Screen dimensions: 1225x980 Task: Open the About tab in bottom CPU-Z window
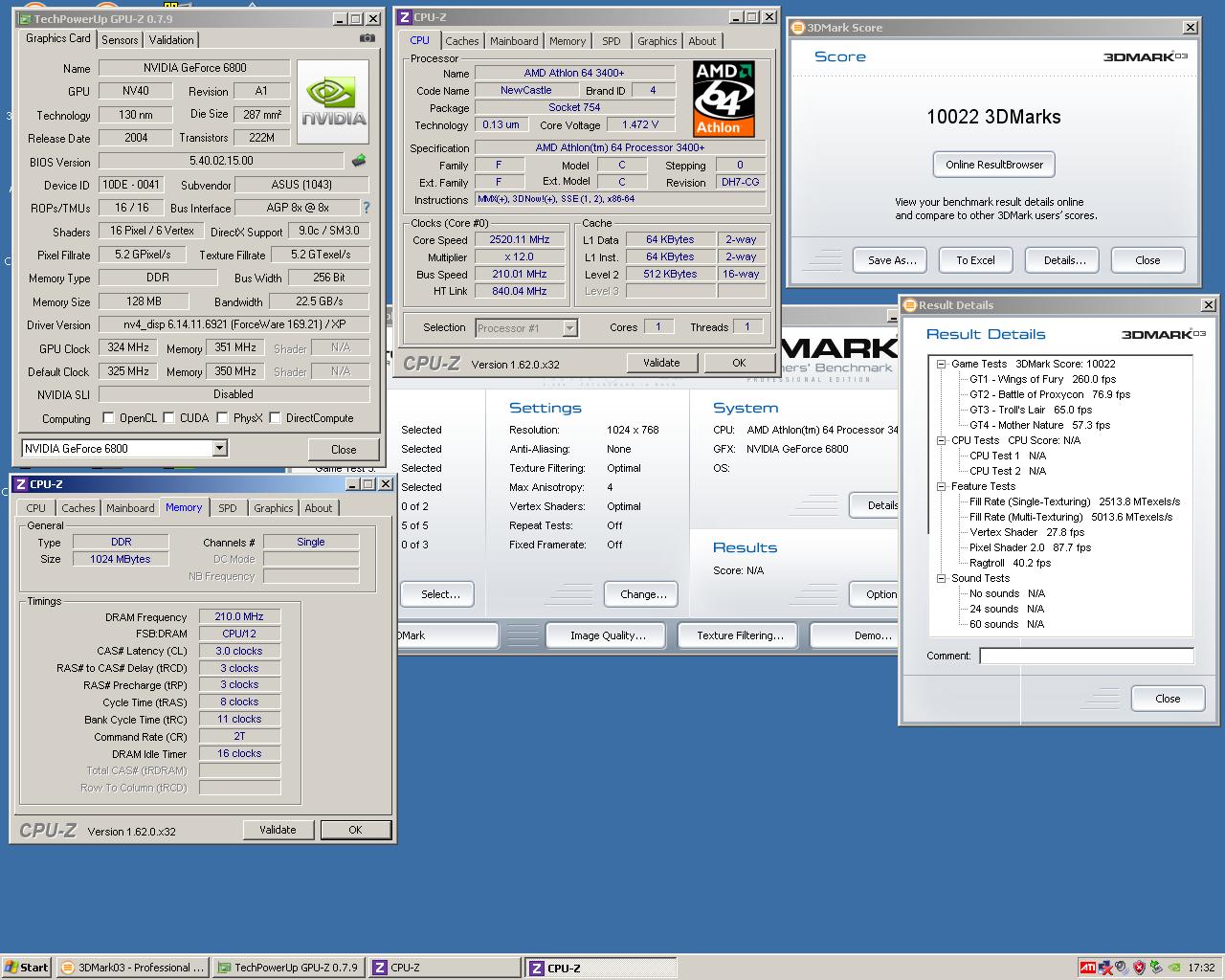pyautogui.click(x=318, y=508)
